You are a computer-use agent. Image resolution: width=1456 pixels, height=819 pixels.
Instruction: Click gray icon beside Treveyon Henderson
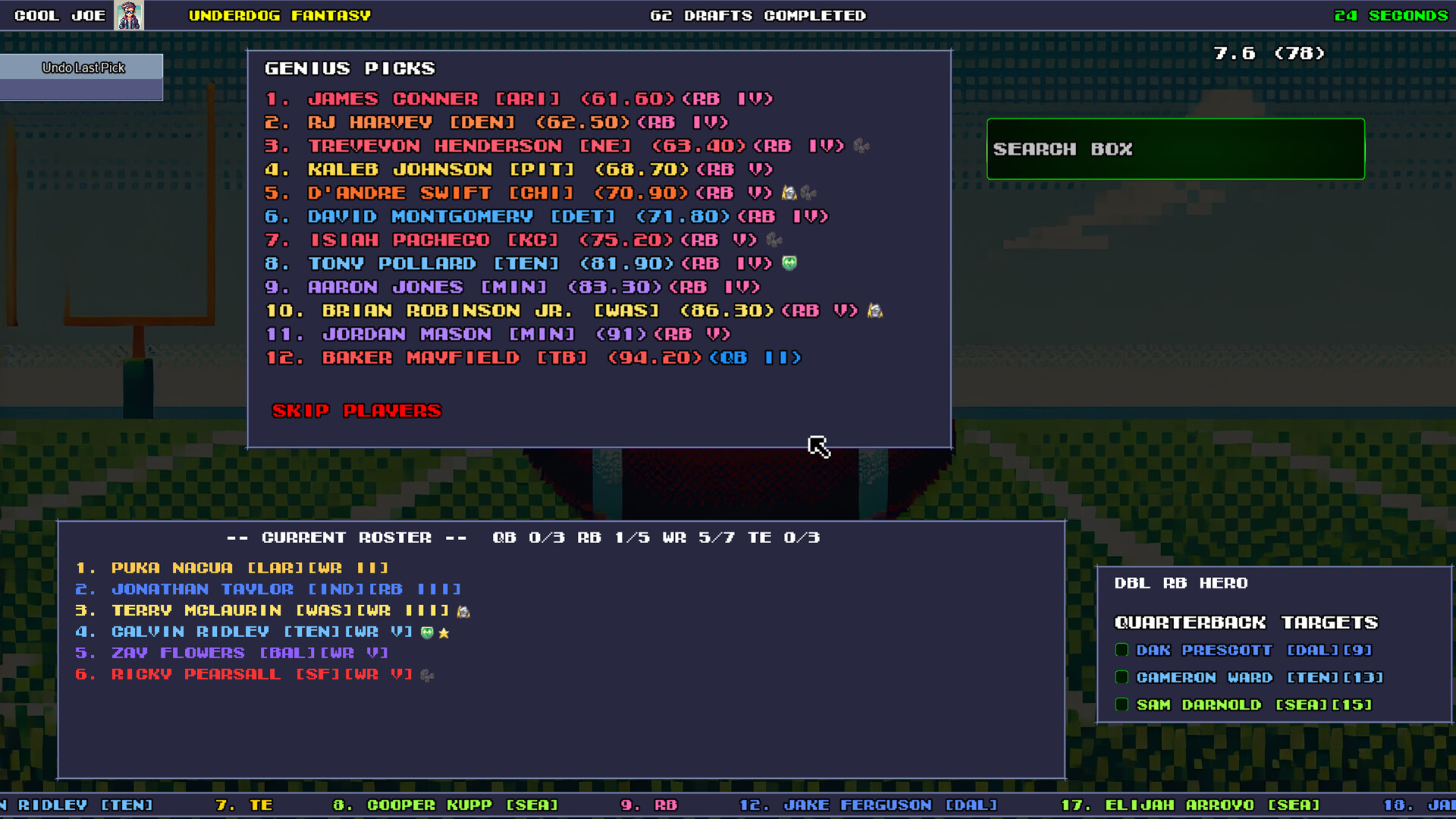click(861, 146)
